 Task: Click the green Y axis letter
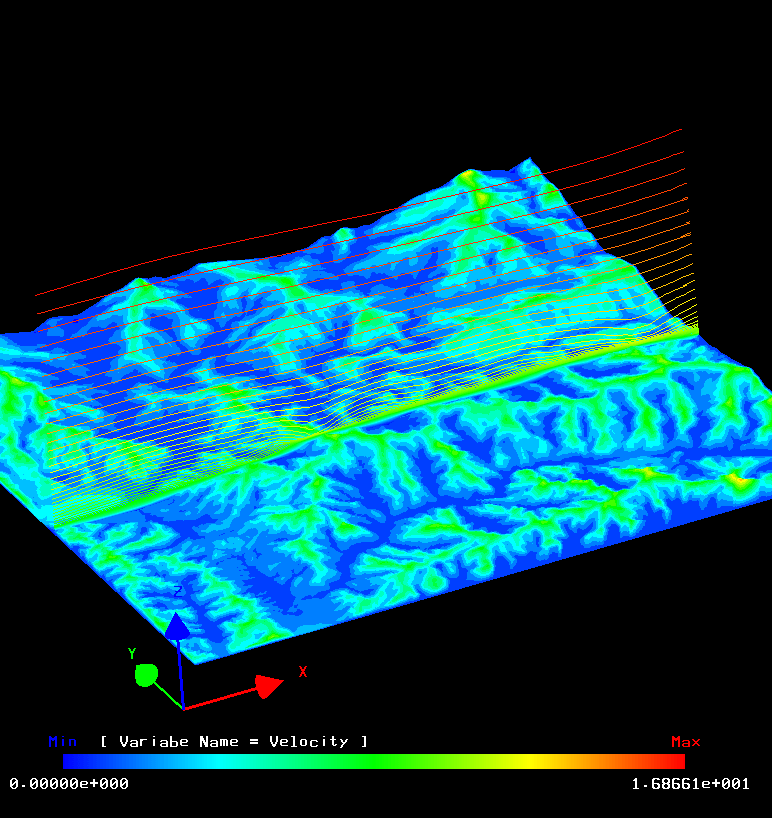[132, 654]
